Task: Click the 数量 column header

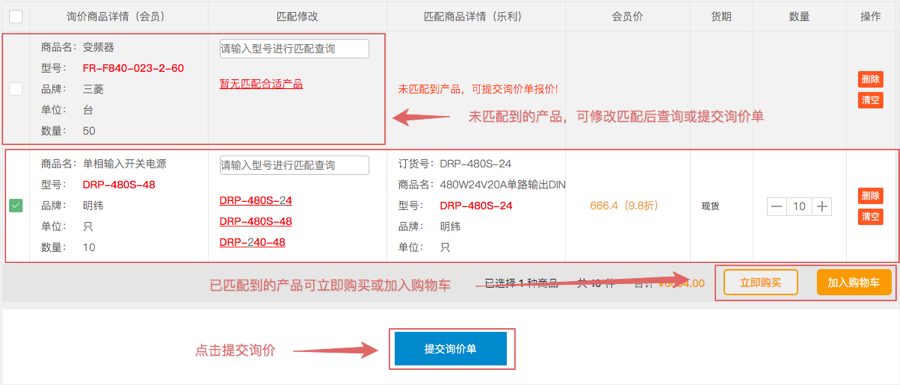Action: [x=800, y=17]
